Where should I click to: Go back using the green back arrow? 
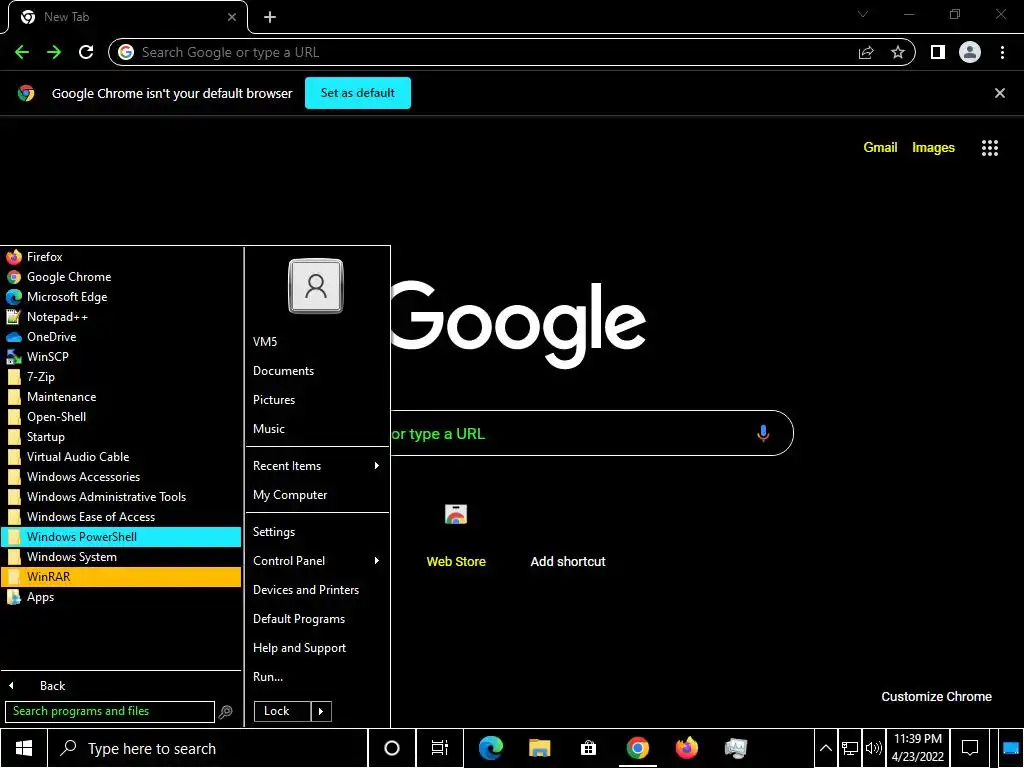pyautogui.click(x=22, y=52)
